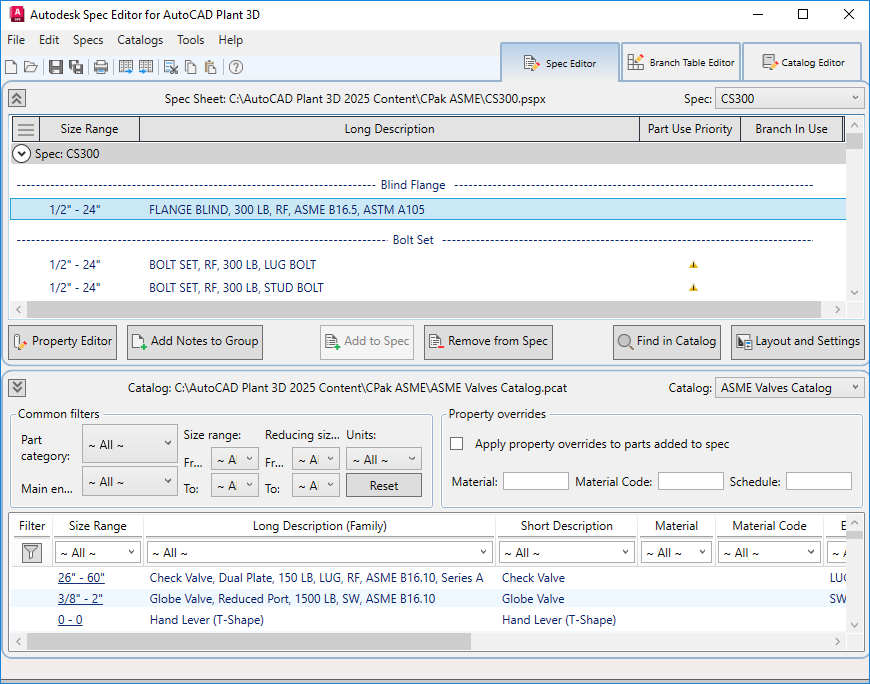870x684 pixels.
Task: Click the catalog grid horizontal scrollbar thumb
Action: [x=249, y=641]
